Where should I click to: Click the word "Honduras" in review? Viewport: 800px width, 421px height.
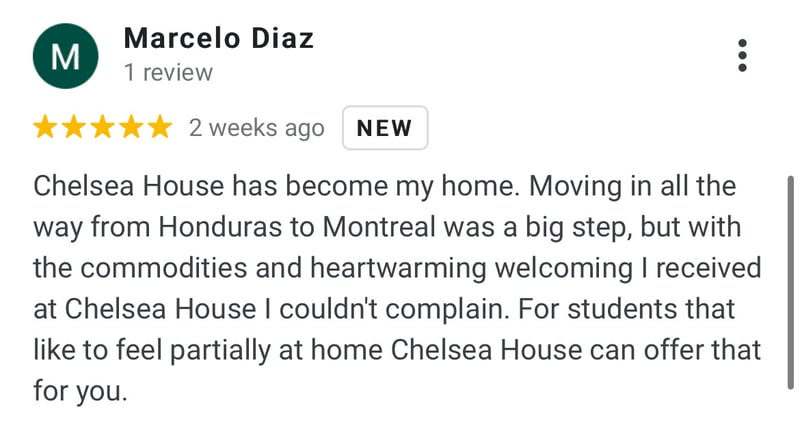220,227
